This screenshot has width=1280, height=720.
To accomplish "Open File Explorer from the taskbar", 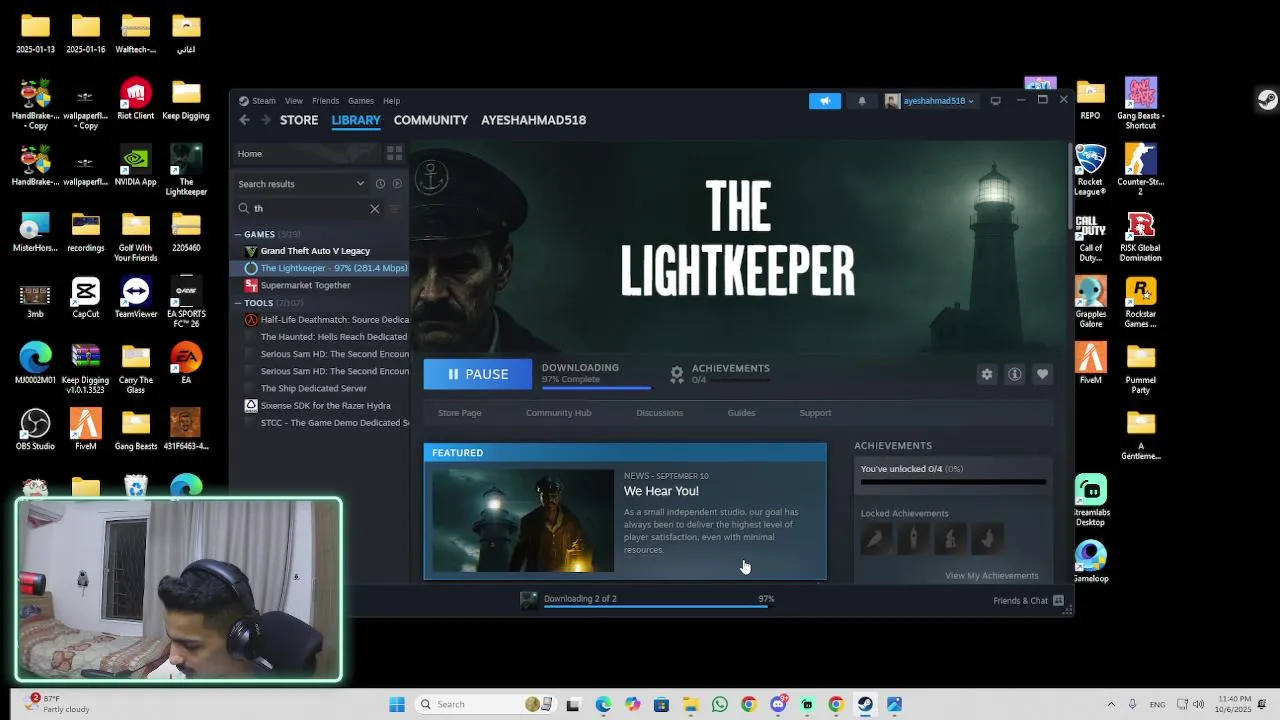I will (x=691, y=704).
